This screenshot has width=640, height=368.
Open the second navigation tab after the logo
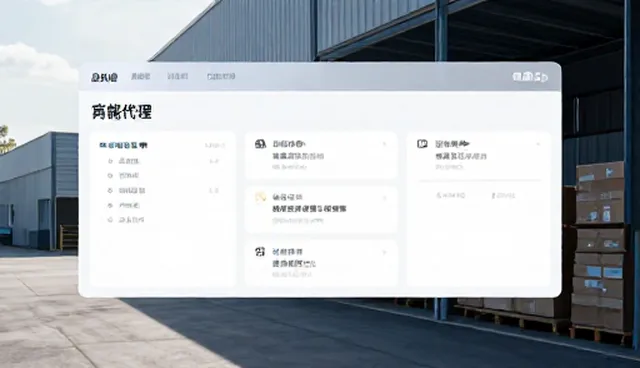pyautogui.click(x=178, y=76)
